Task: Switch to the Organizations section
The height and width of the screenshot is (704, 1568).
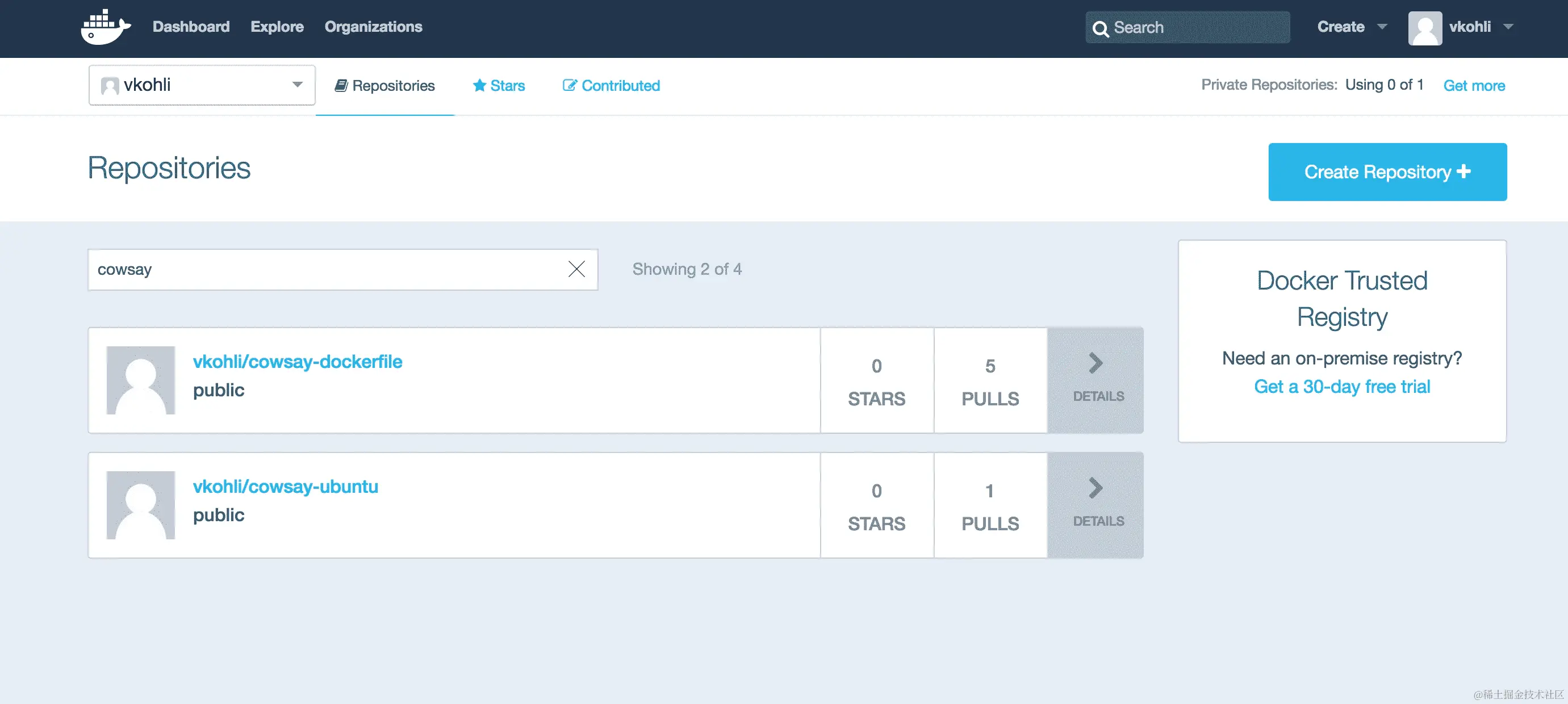Action: tap(373, 27)
